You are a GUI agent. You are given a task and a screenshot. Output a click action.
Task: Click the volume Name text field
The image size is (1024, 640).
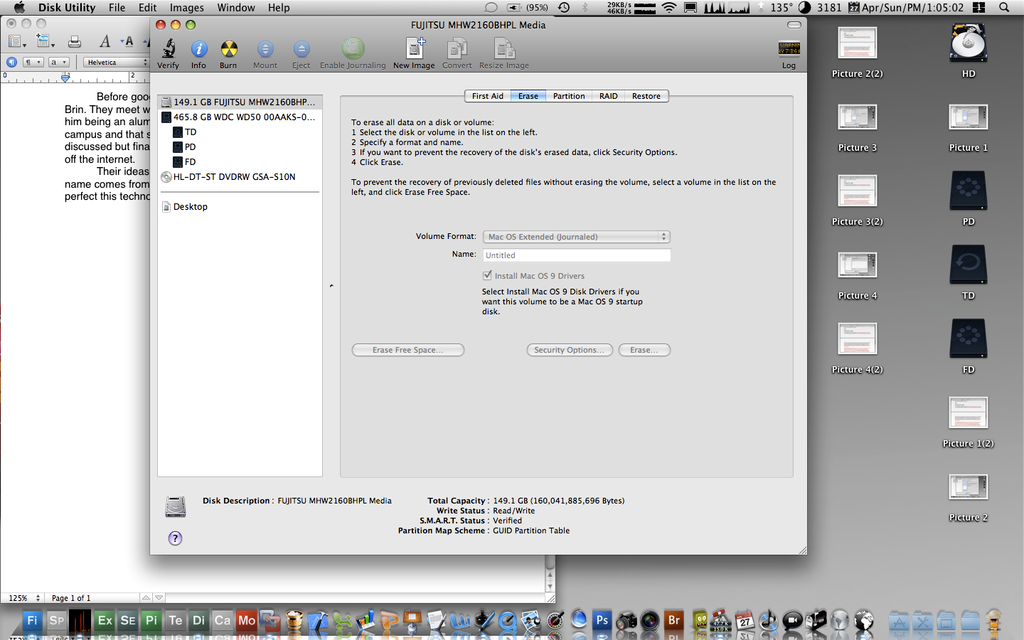pos(576,256)
